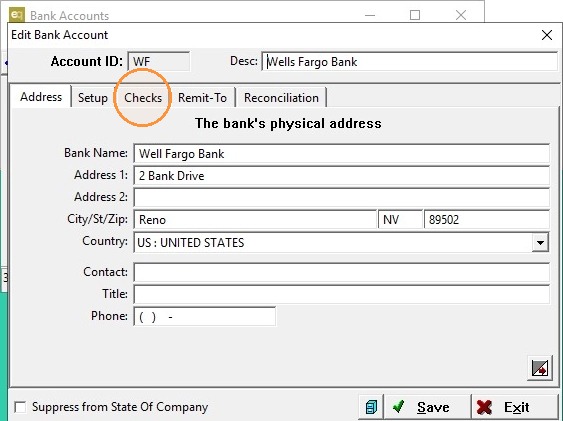
Task: Open the Checks tab
Action: [x=143, y=98]
